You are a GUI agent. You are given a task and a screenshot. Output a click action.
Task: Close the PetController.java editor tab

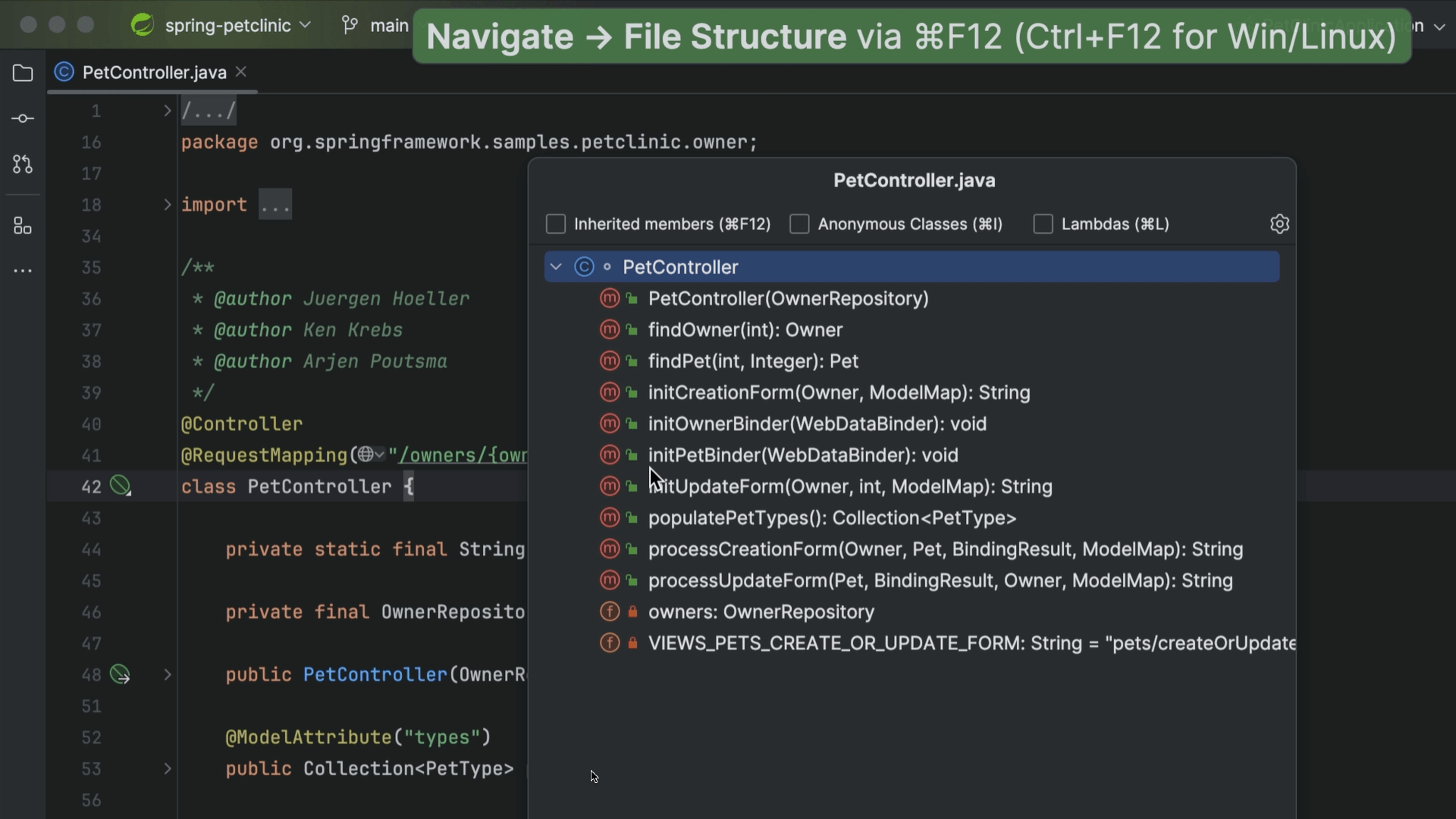[241, 72]
